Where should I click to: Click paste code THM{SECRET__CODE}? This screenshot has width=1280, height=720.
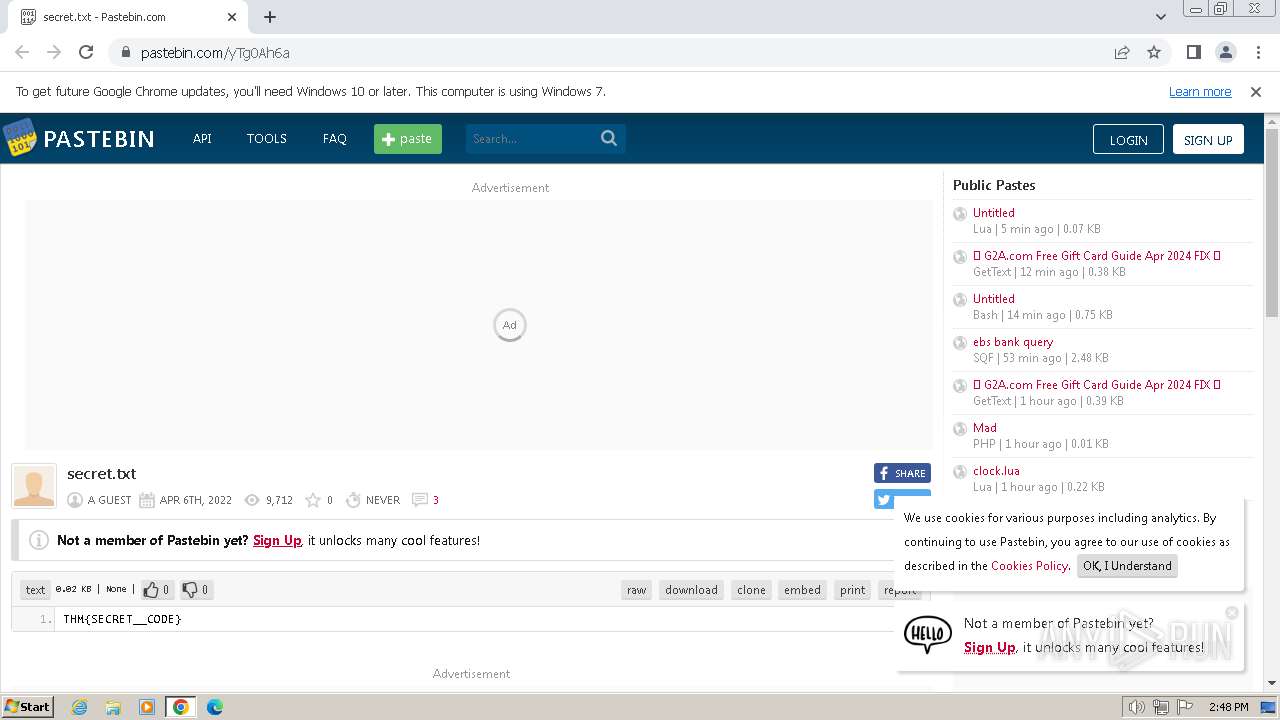122,620
